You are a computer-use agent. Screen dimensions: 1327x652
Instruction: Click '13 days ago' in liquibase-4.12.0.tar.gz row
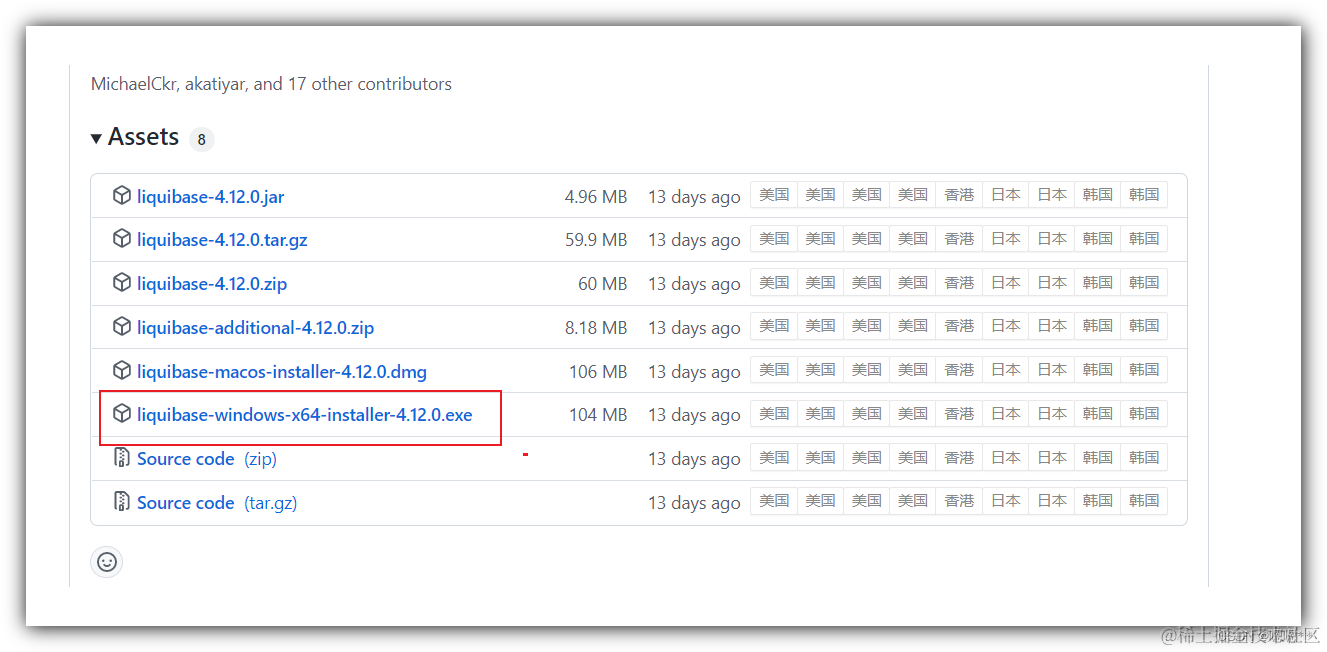pyautogui.click(x=694, y=240)
